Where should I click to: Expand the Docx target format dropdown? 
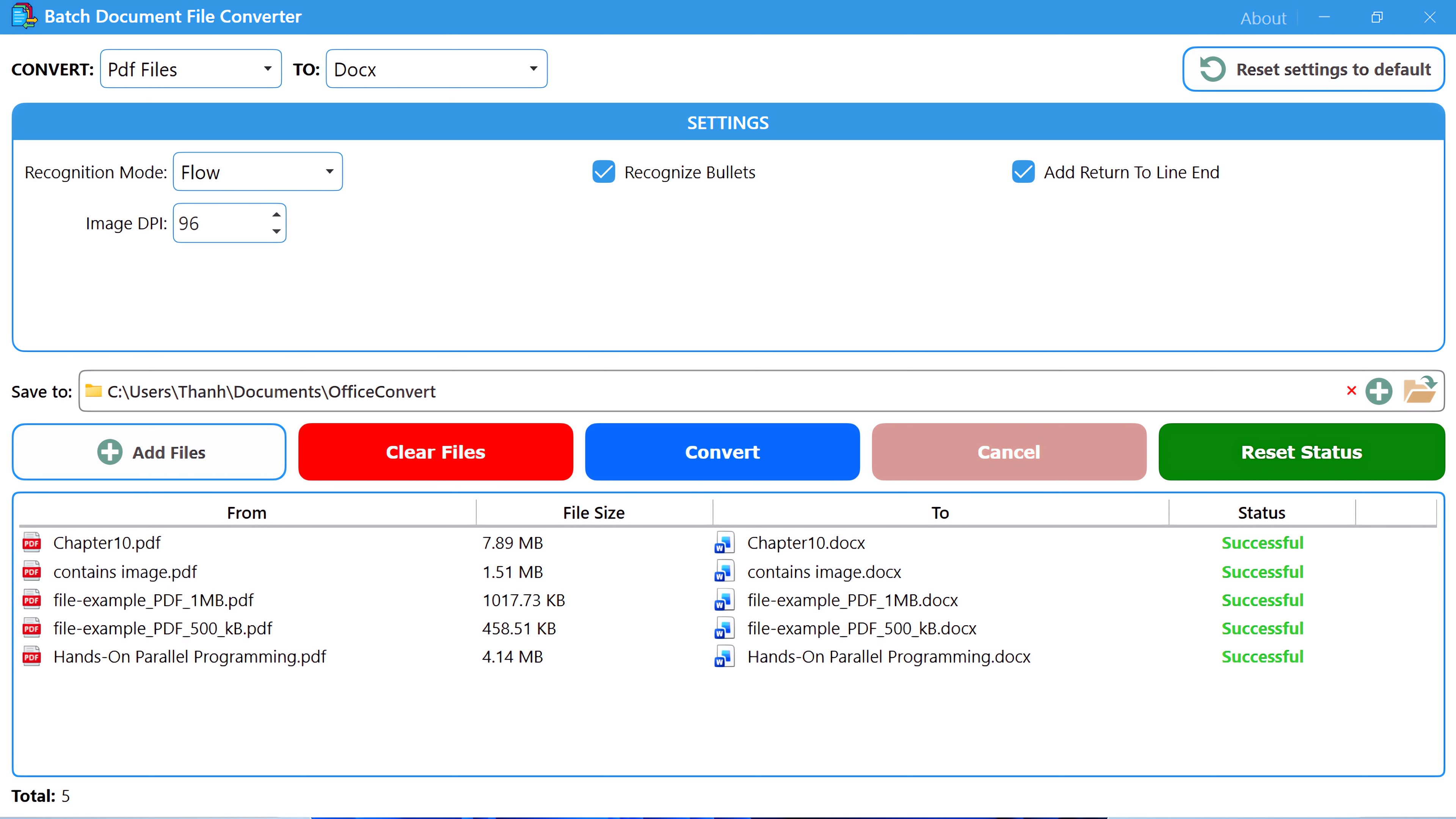click(436, 69)
